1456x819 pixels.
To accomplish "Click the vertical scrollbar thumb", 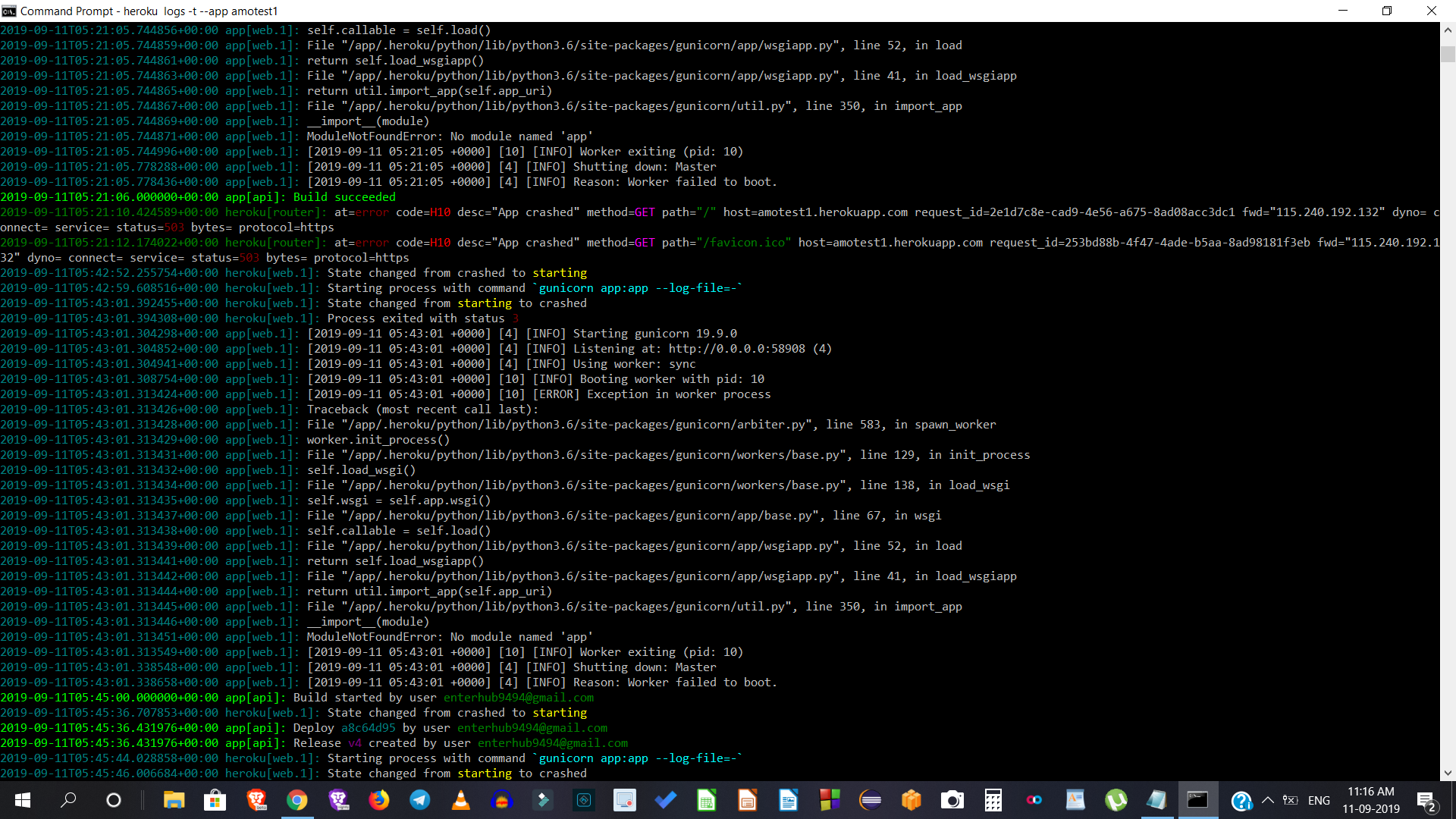I will point(1448,55).
